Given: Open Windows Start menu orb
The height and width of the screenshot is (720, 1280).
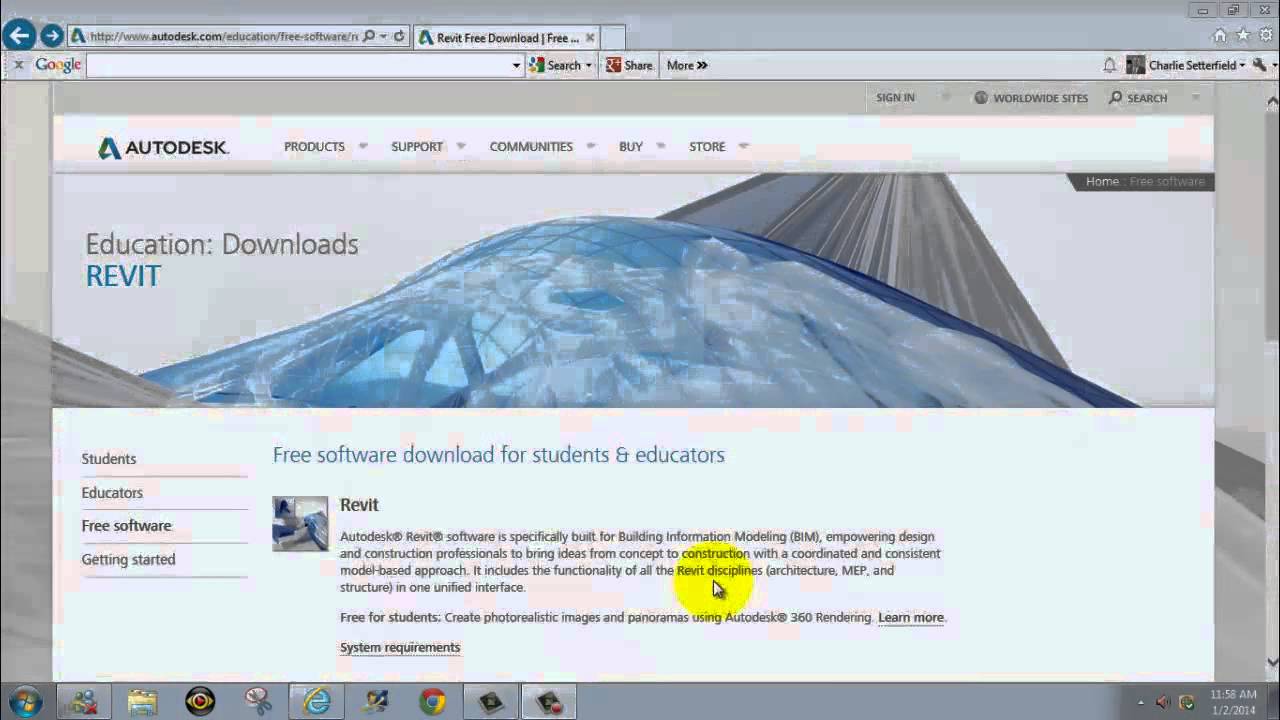Looking at the screenshot, I should pos(24,701).
